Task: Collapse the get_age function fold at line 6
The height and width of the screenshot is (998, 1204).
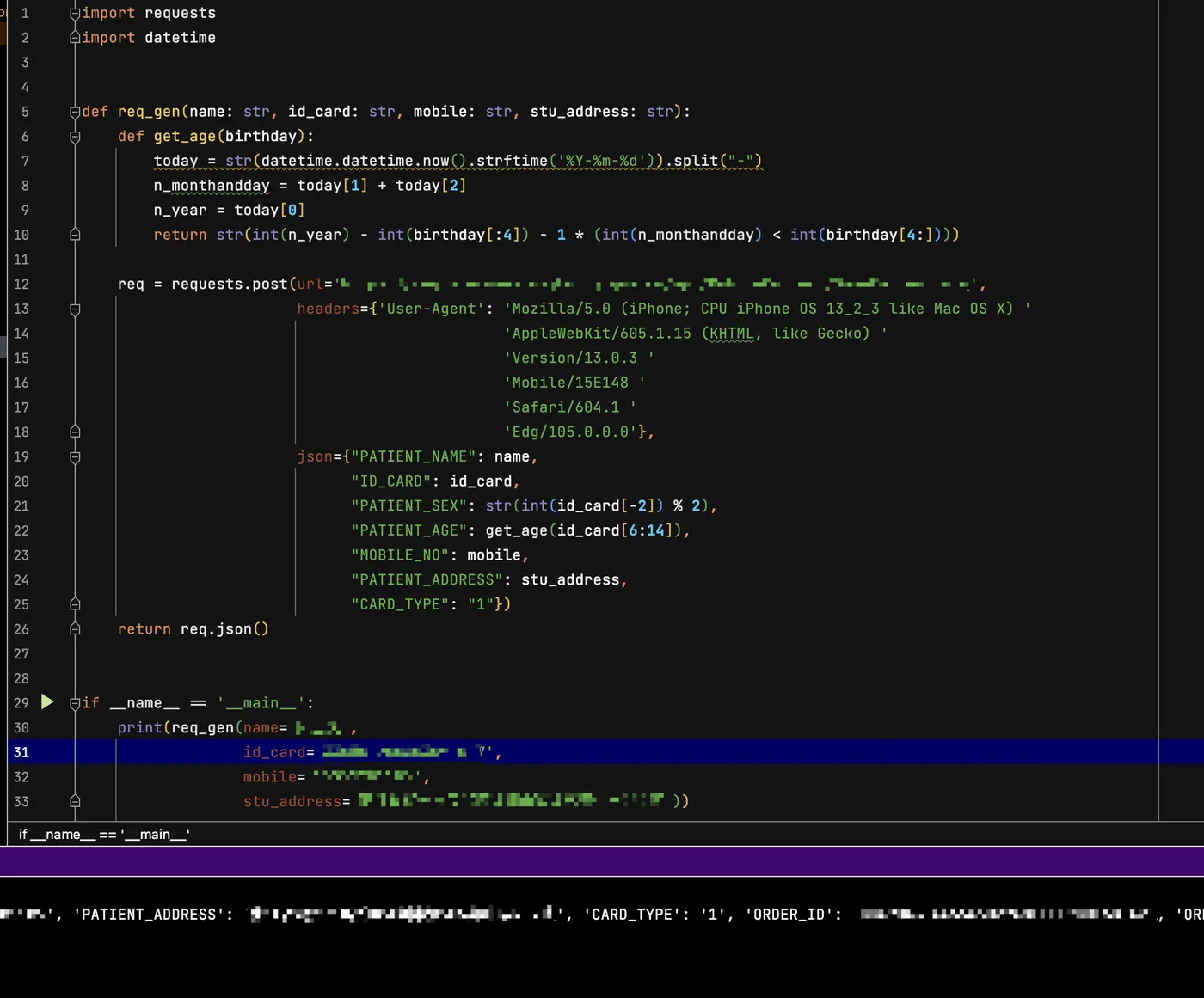Action: 75,137
